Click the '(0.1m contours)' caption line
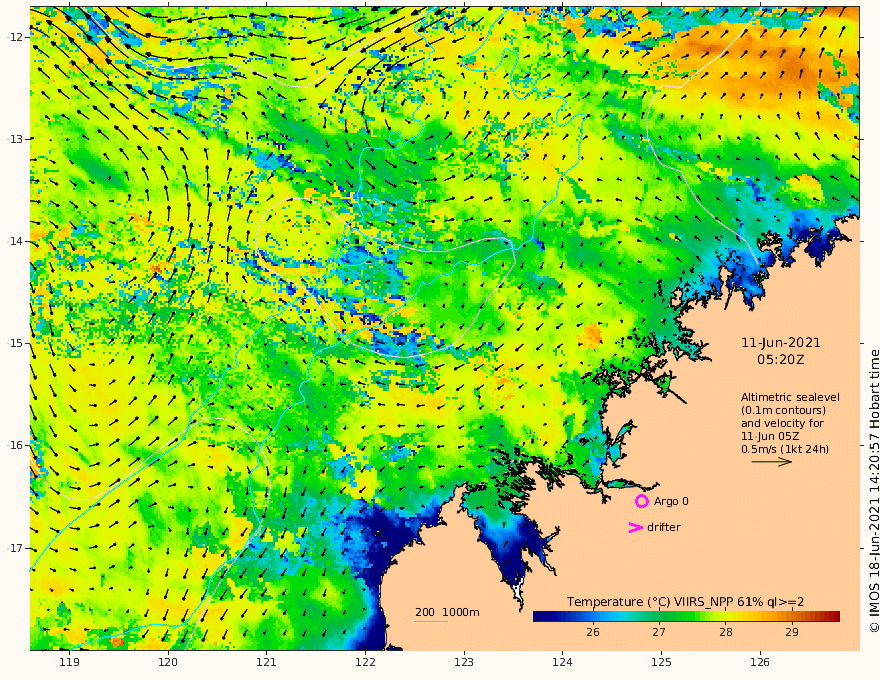This screenshot has height=680, width=880. point(783,410)
